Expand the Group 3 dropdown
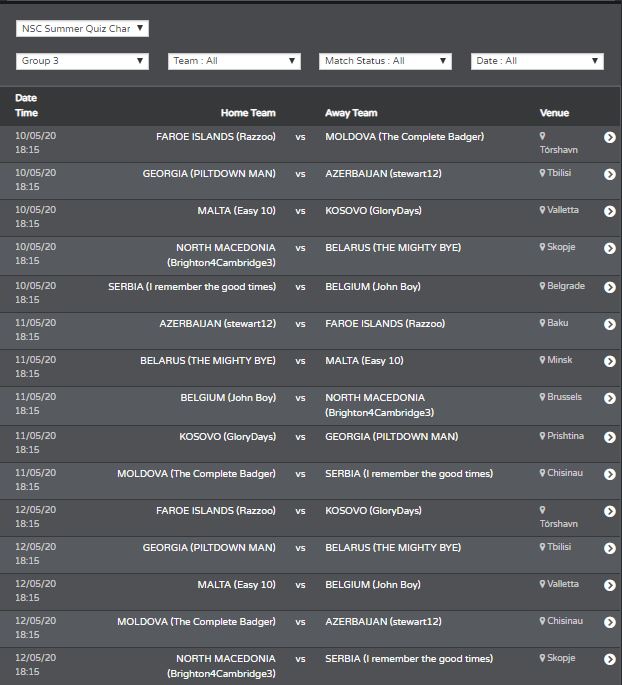 pos(82,61)
